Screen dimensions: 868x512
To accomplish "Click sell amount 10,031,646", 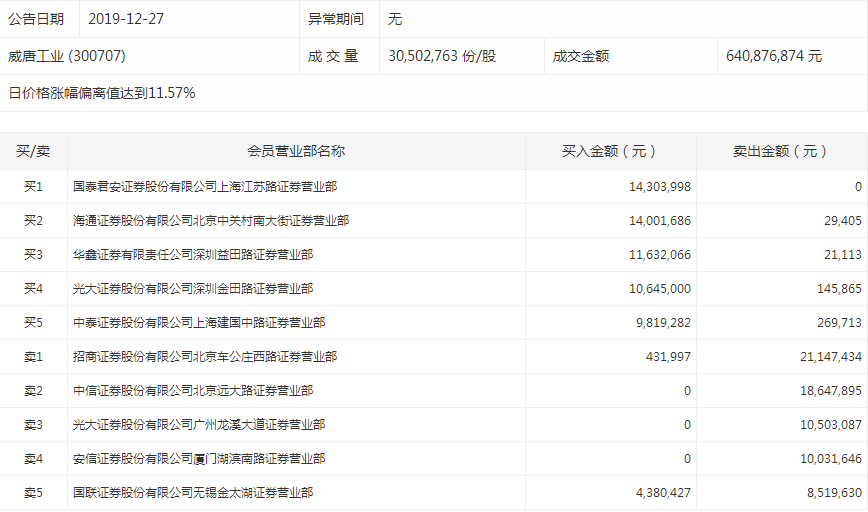I will click(831, 459).
